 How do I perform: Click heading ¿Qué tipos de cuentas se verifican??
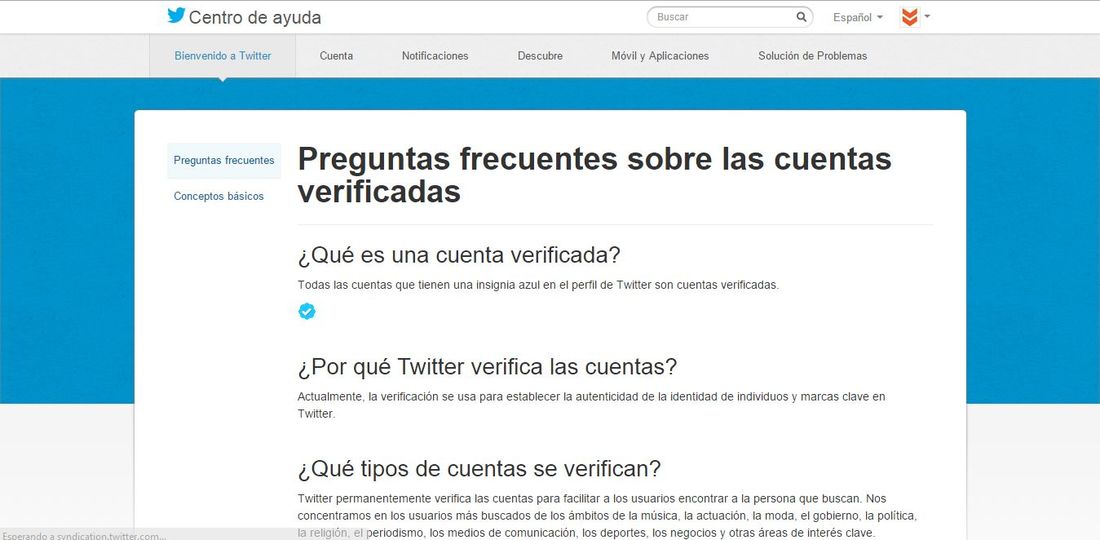coord(479,468)
